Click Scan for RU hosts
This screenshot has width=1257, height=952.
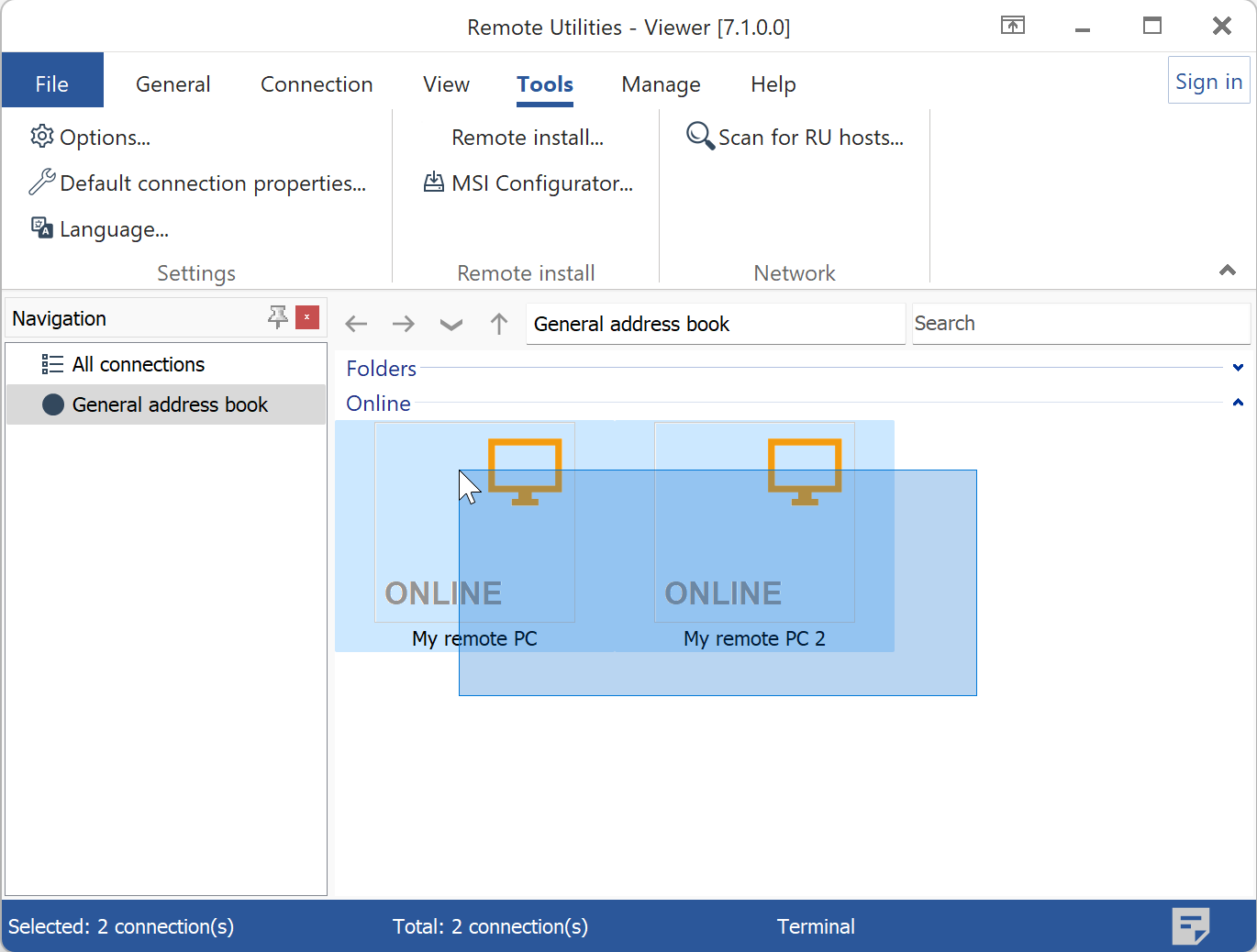[x=795, y=138]
